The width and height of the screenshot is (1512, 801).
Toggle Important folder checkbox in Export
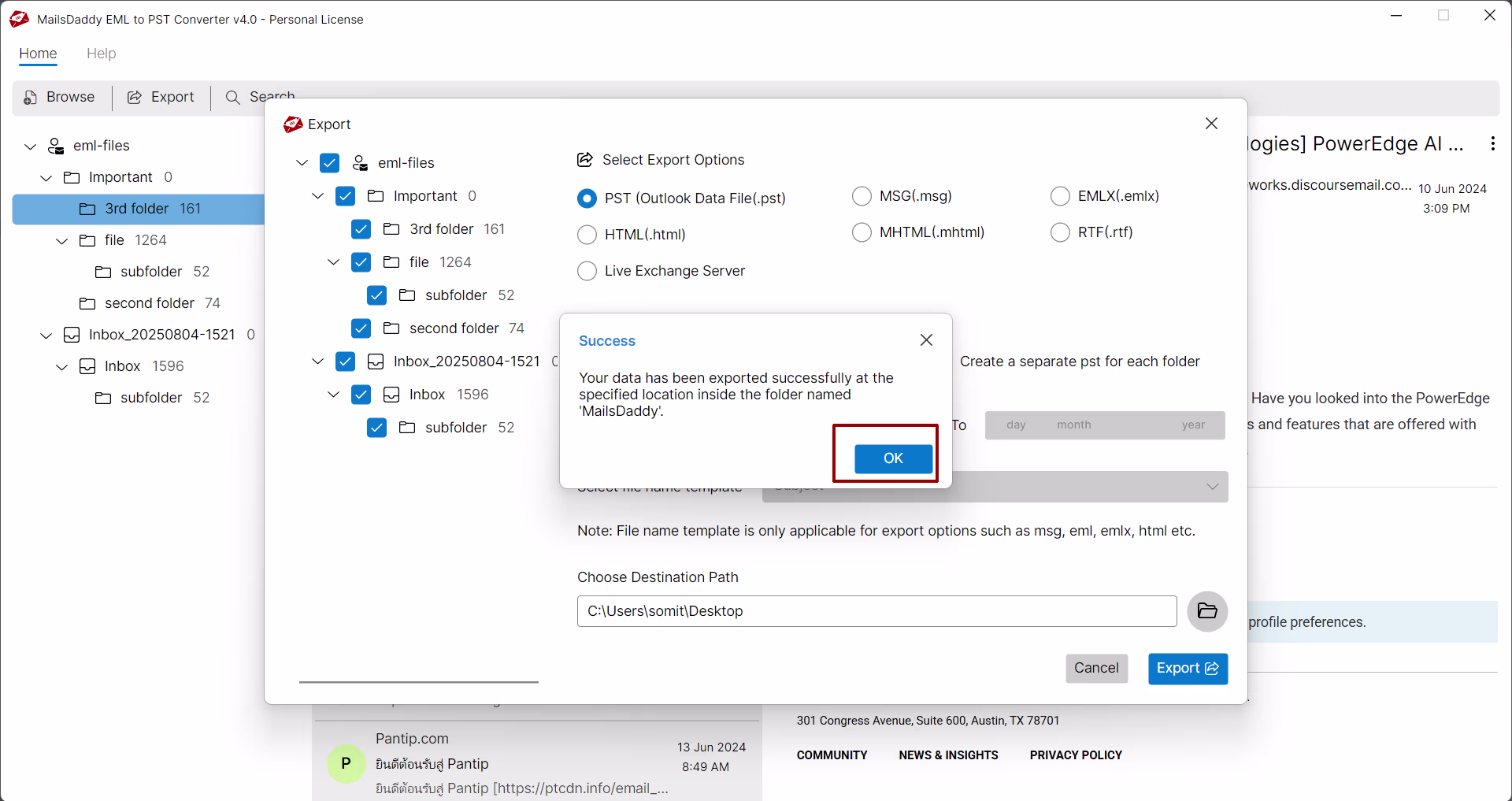[x=345, y=196]
